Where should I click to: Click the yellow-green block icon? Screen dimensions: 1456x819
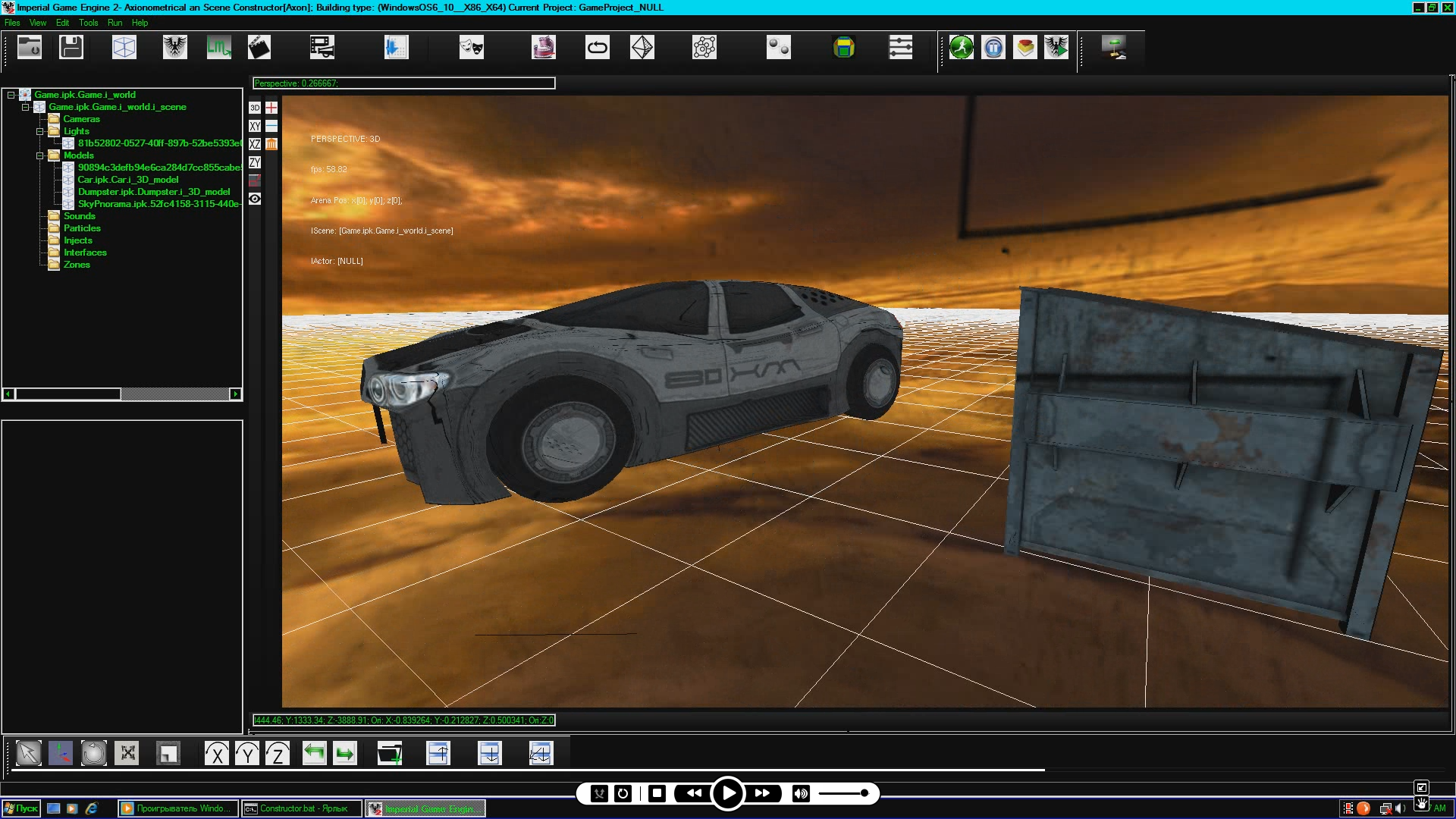click(x=844, y=47)
